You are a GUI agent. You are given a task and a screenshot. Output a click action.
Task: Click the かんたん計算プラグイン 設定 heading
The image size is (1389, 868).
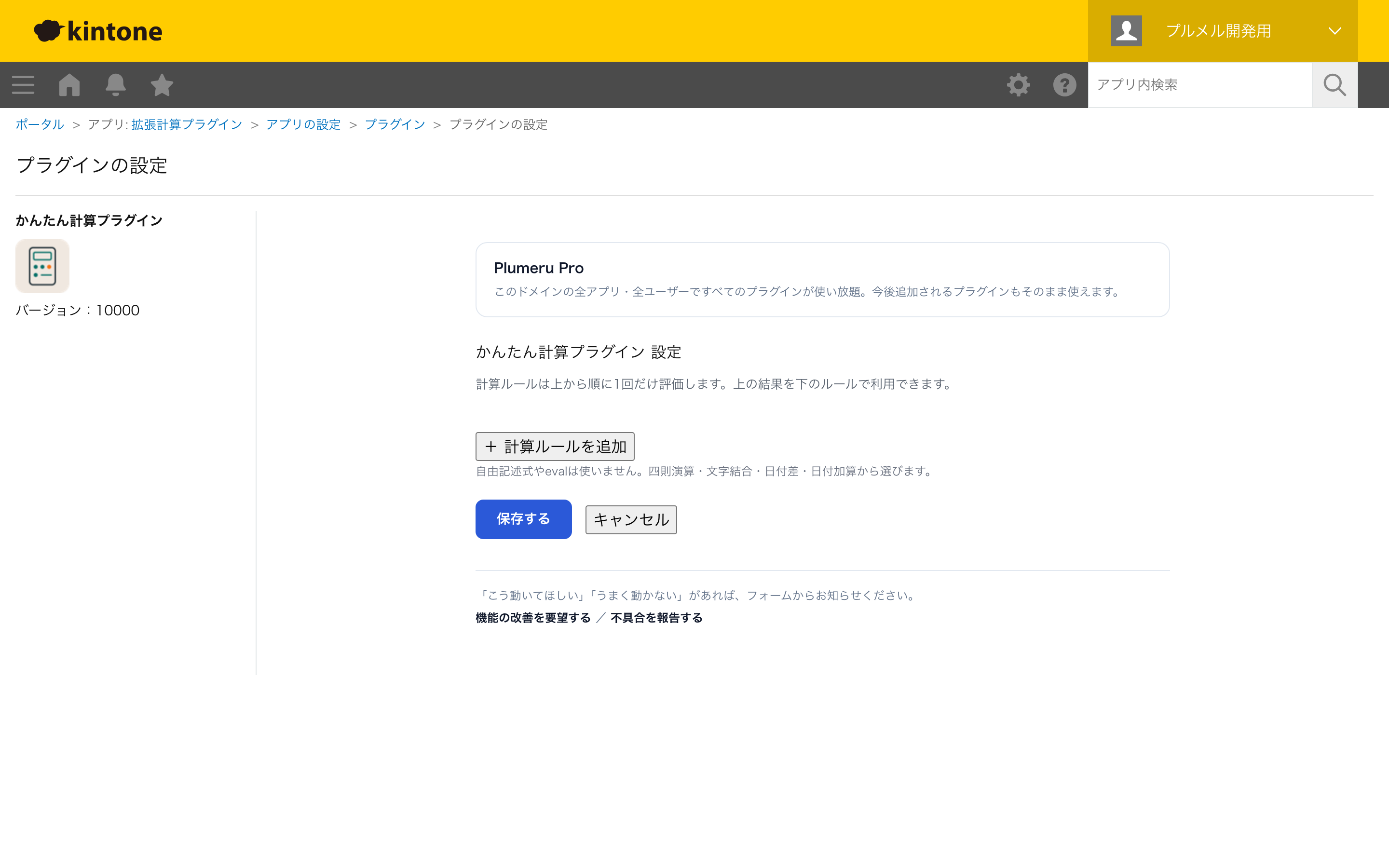579,352
